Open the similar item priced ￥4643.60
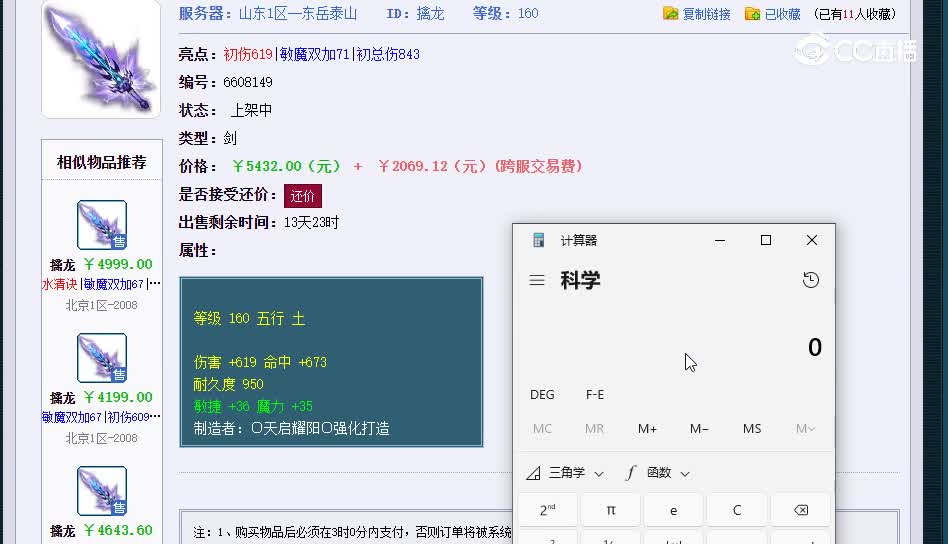Image resolution: width=948 pixels, height=544 pixels. coord(102,490)
